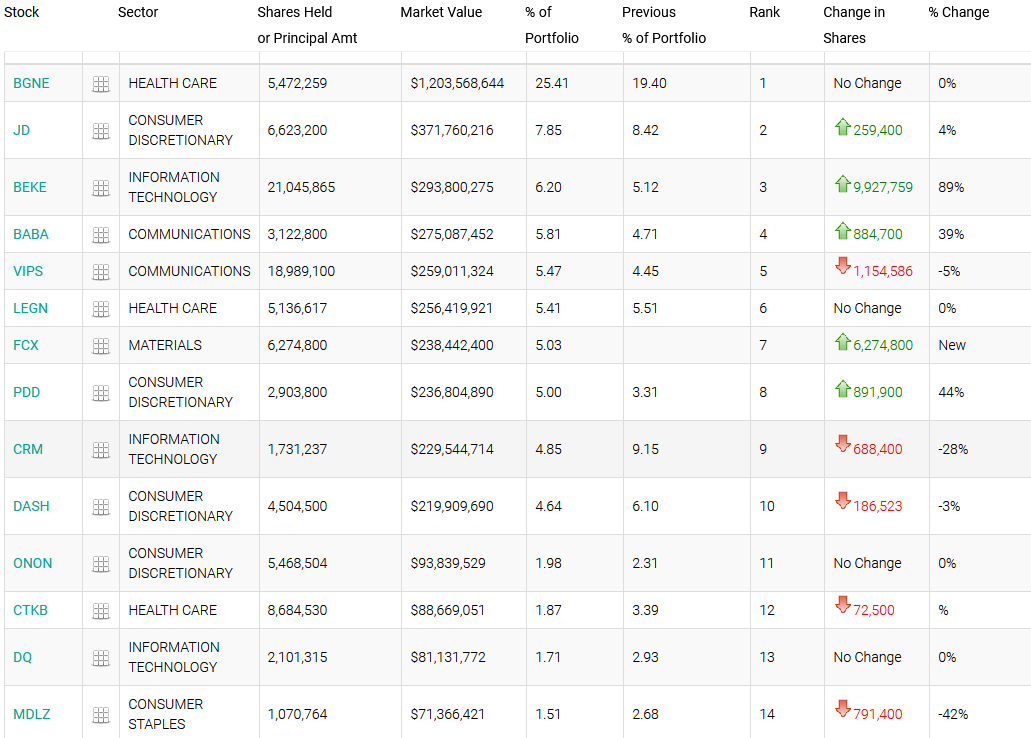Click the green up arrow in BEKE row
This screenshot has height=738, width=1031.
tap(843, 184)
